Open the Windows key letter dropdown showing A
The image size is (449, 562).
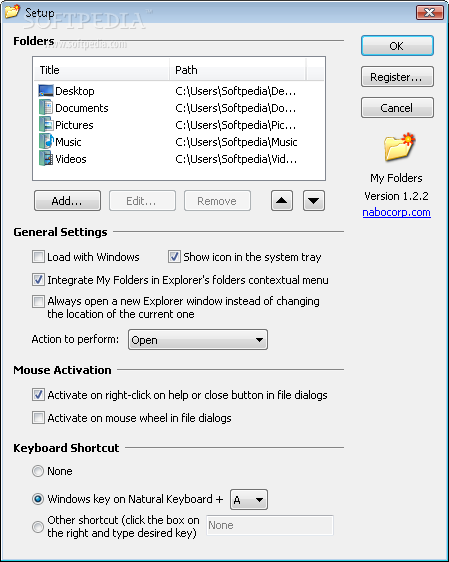(249, 499)
